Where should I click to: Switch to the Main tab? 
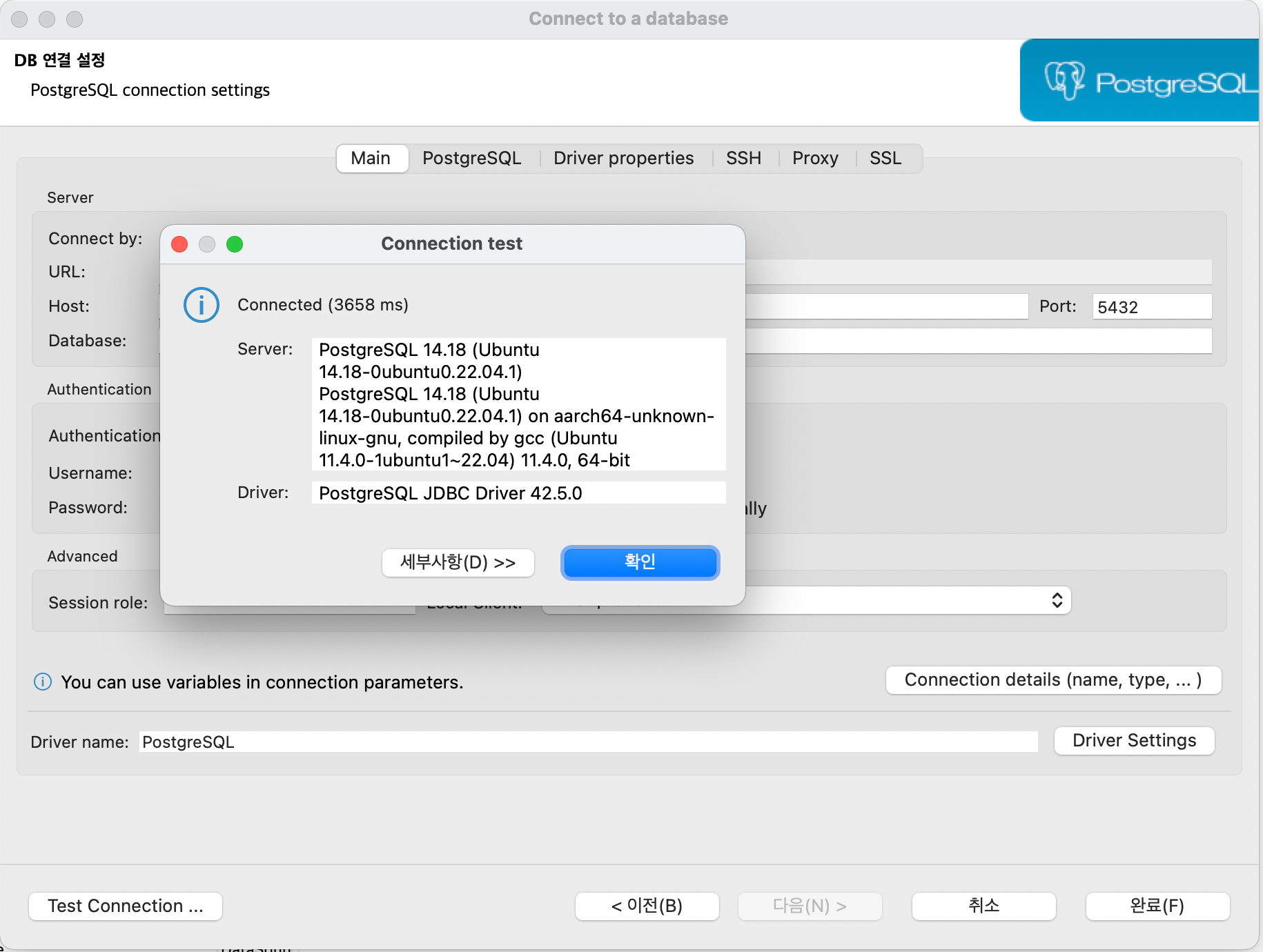point(371,158)
